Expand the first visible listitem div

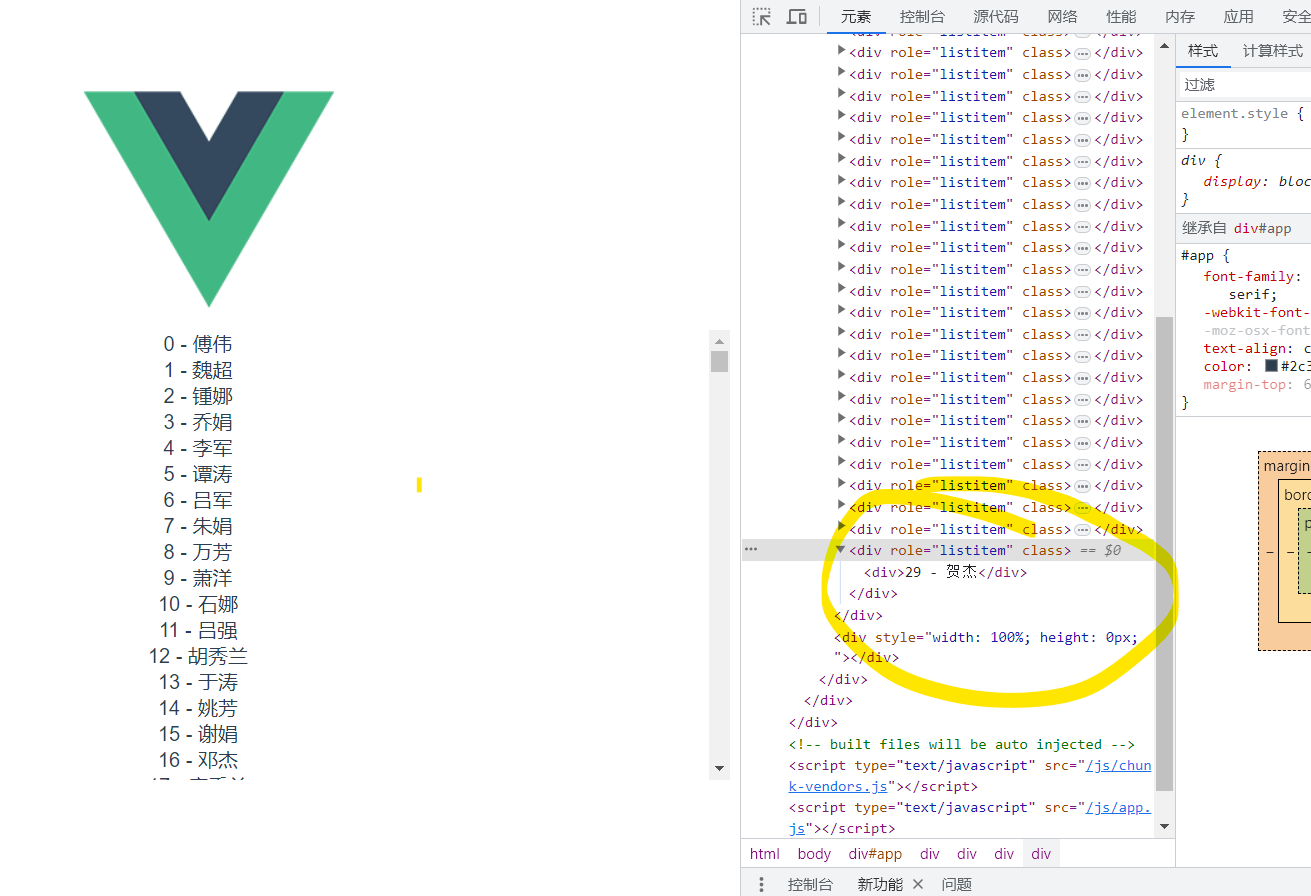pos(841,52)
